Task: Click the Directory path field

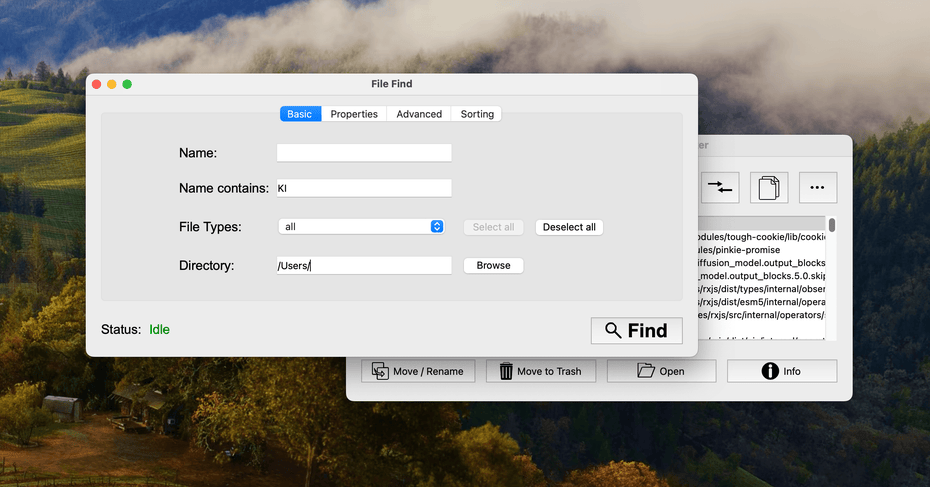Action: tap(364, 266)
